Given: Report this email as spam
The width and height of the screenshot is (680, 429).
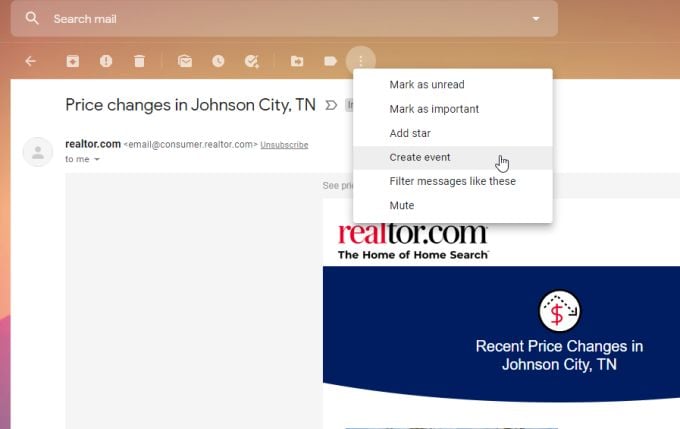Looking at the screenshot, I should pyautogui.click(x=106, y=61).
